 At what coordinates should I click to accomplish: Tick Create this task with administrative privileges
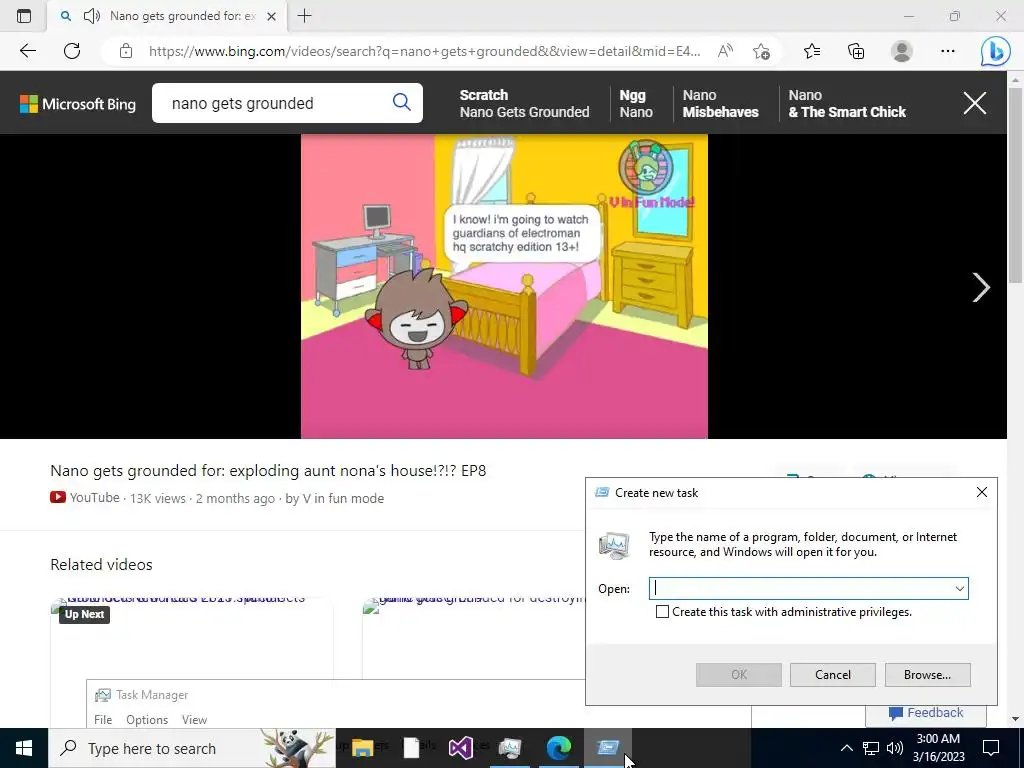click(x=662, y=612)
